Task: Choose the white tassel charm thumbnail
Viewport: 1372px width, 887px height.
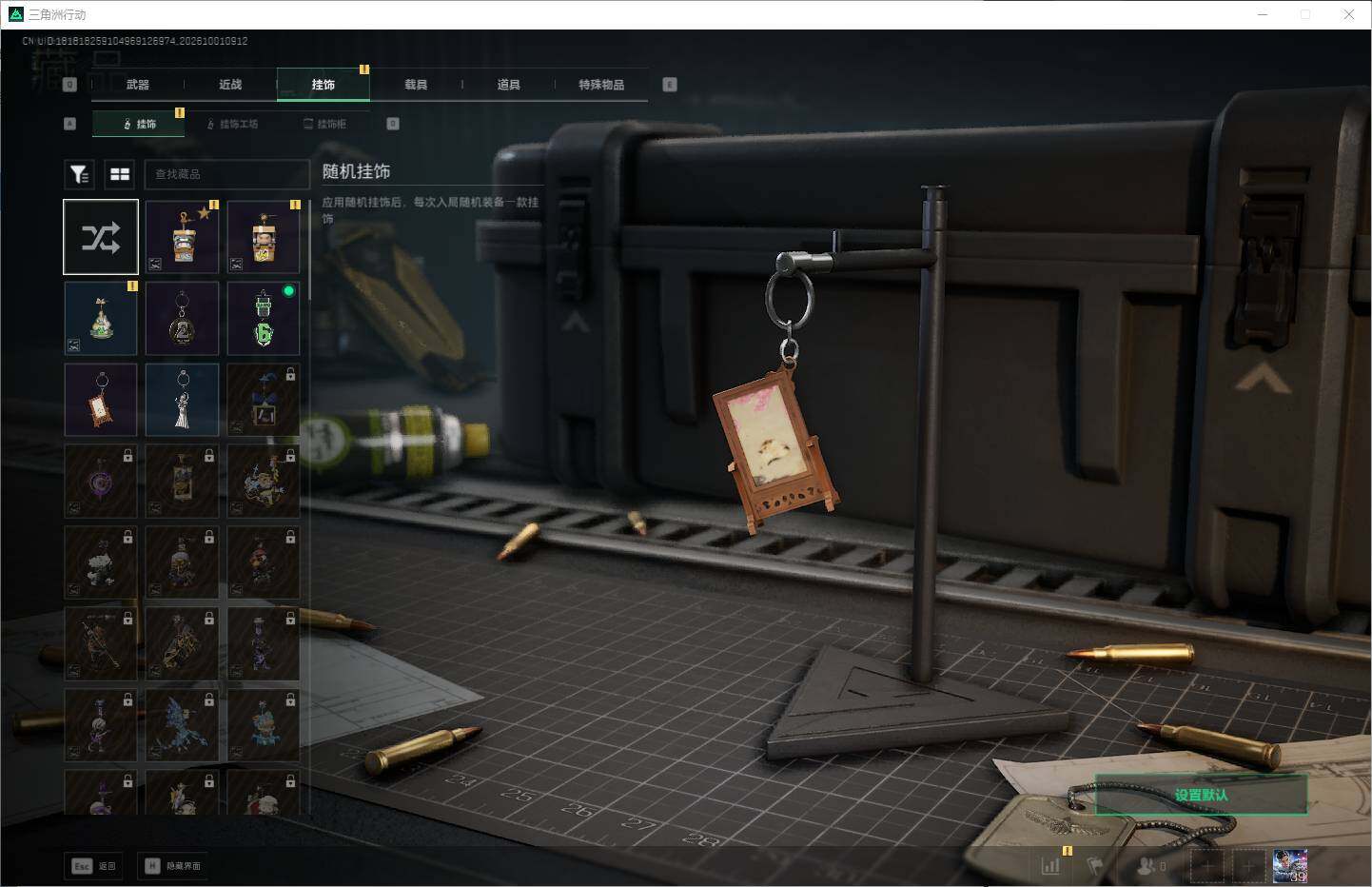Action: [183, 400]
